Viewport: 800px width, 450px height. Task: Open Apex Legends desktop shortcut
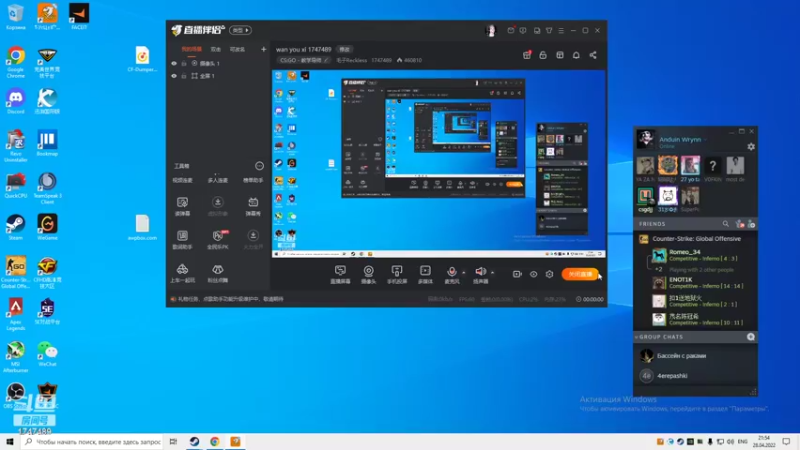pyautogui.click(x=16, y=314)
